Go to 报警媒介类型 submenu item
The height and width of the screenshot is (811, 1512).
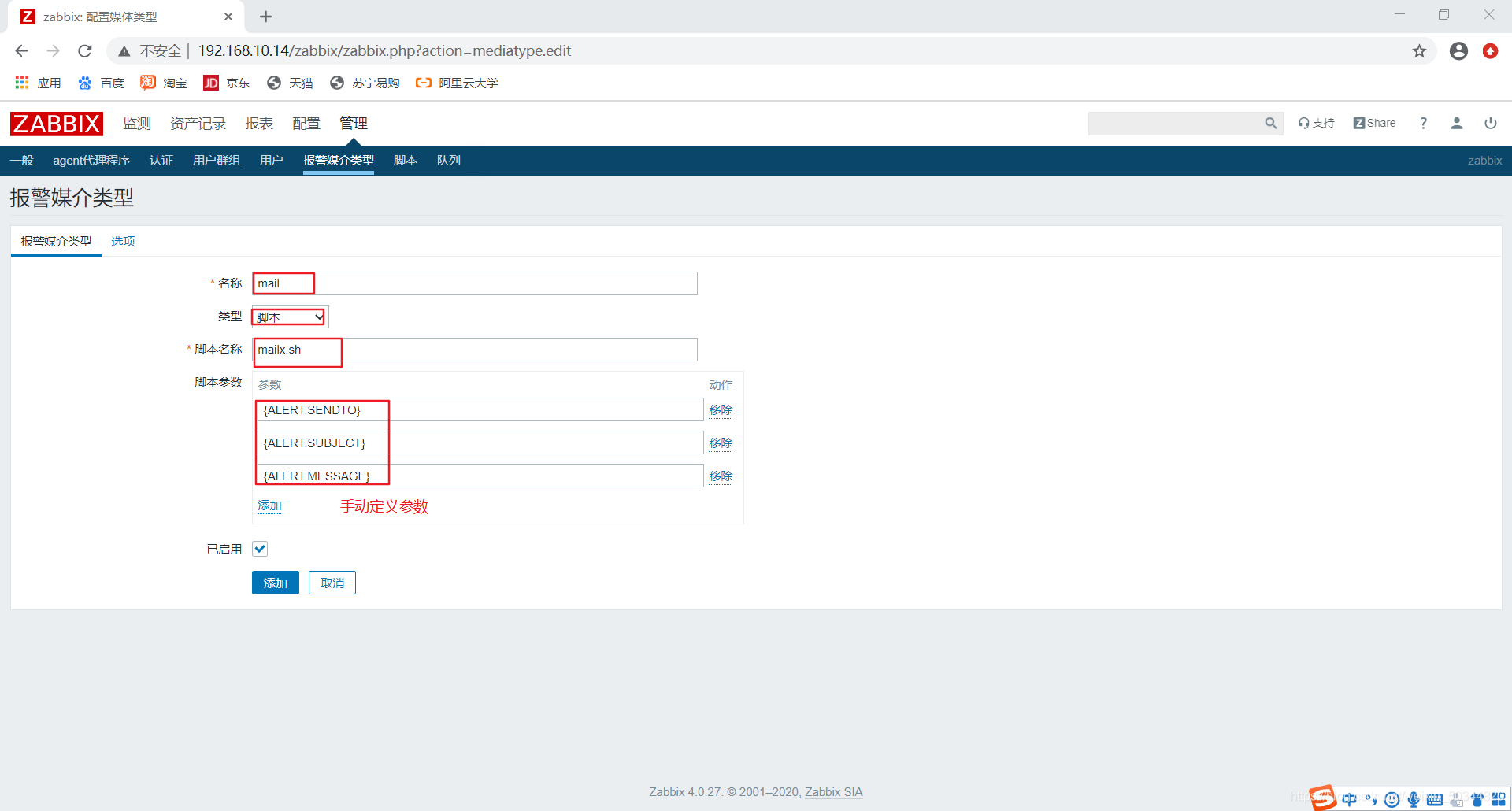(x=339, y=161)
